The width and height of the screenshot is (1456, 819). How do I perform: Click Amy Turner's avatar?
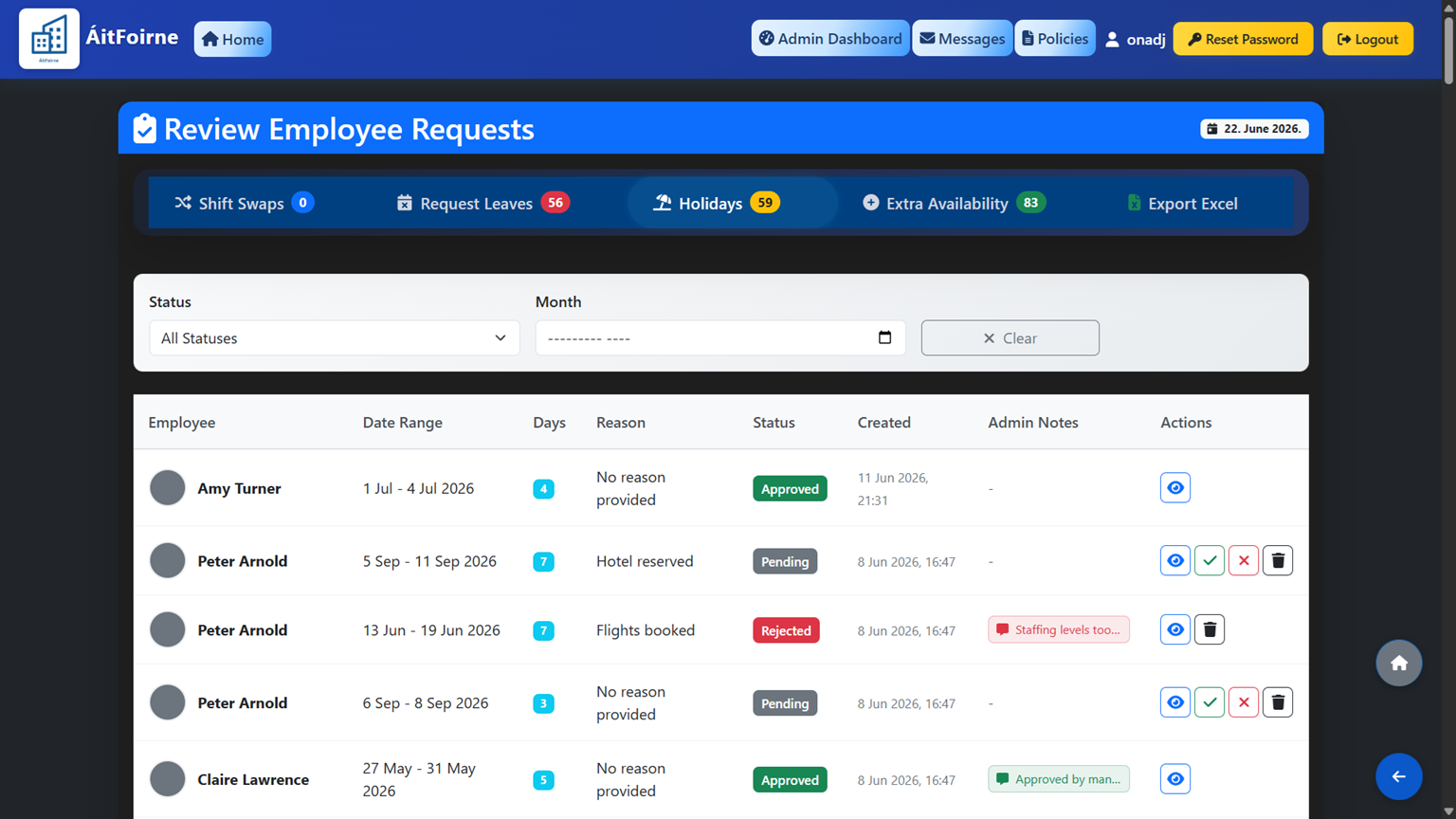pyautogui.click(x=168, y=488)
